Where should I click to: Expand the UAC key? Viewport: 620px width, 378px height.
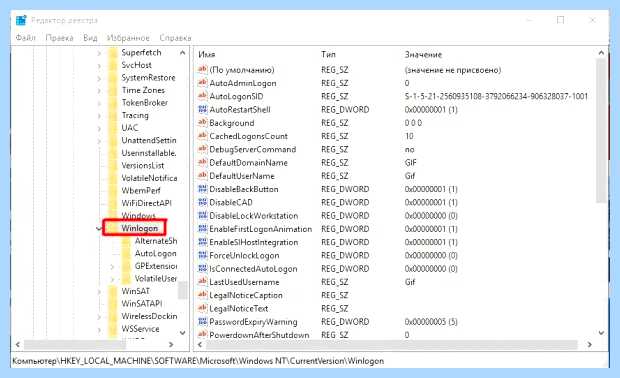click(x=99, y=129)
